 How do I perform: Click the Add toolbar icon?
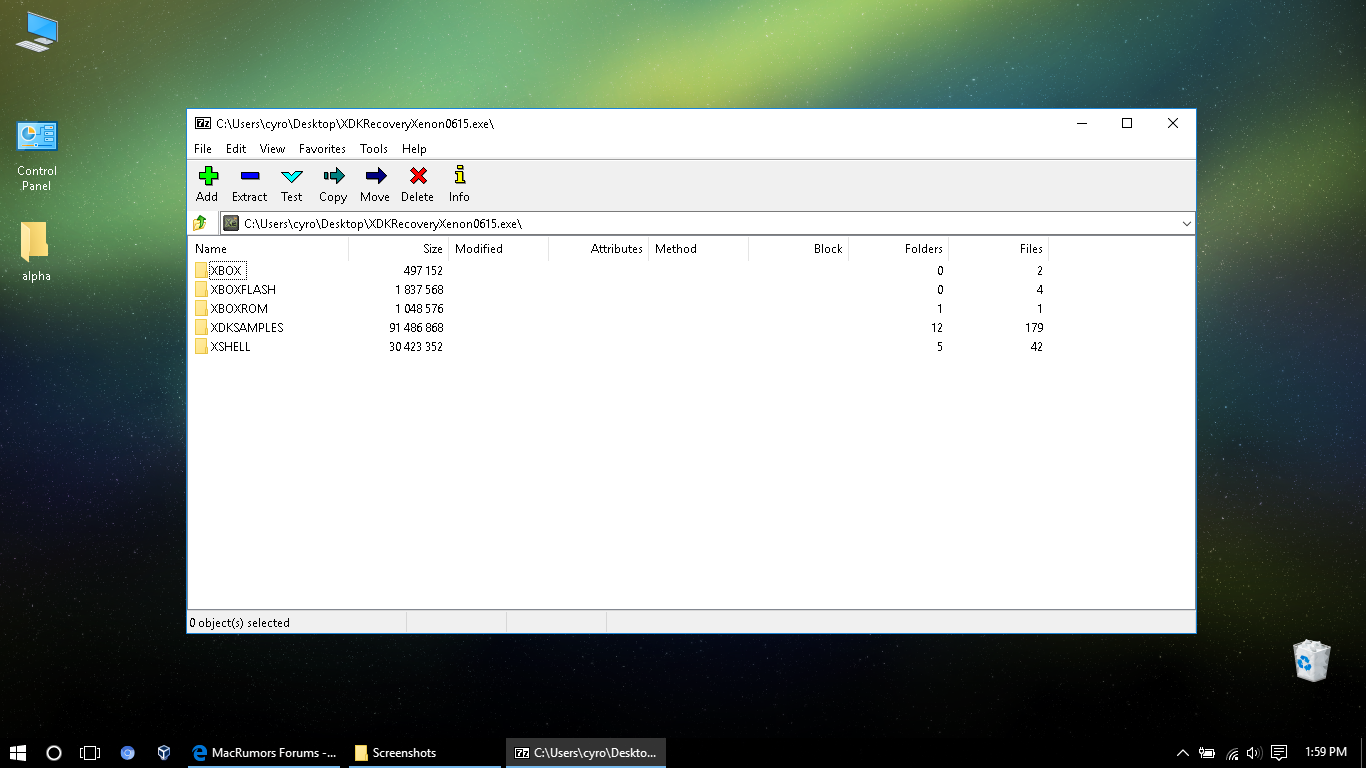click(x=208, y=176)
